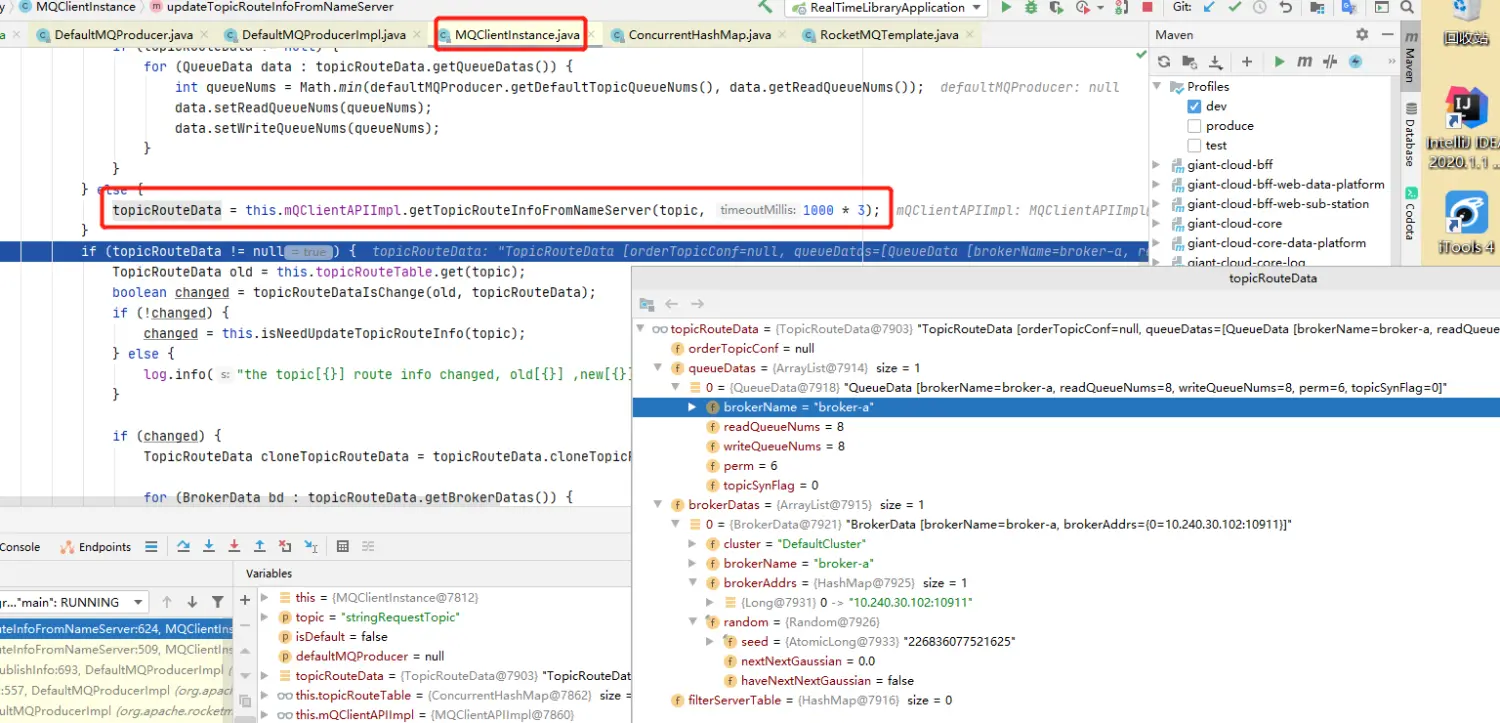Uncheck the dev Maven profile

1194,106
